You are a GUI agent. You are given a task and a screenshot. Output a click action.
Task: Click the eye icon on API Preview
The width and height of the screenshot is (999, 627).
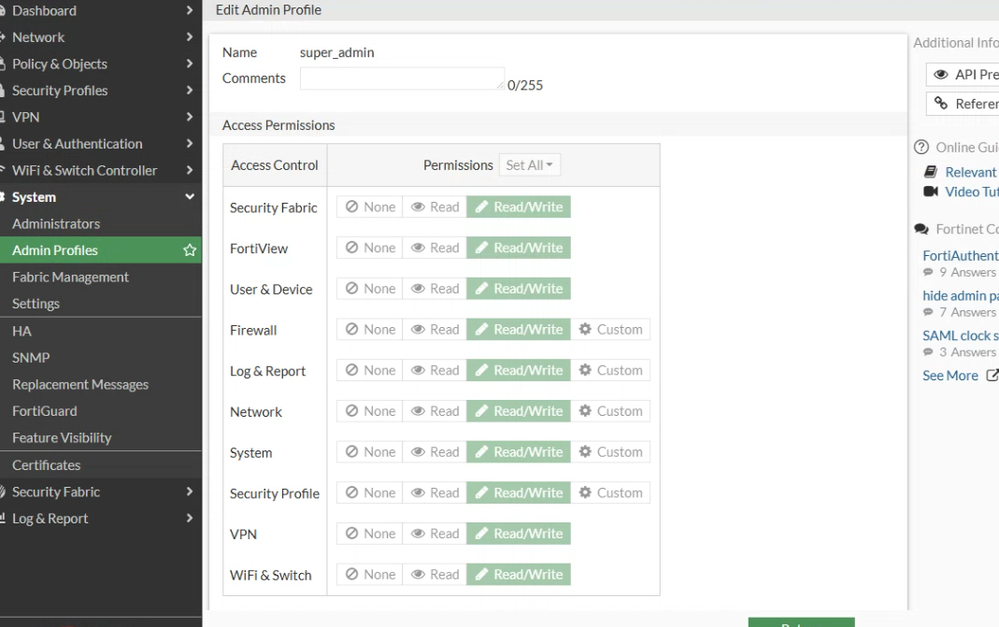(x=940, y=74)
